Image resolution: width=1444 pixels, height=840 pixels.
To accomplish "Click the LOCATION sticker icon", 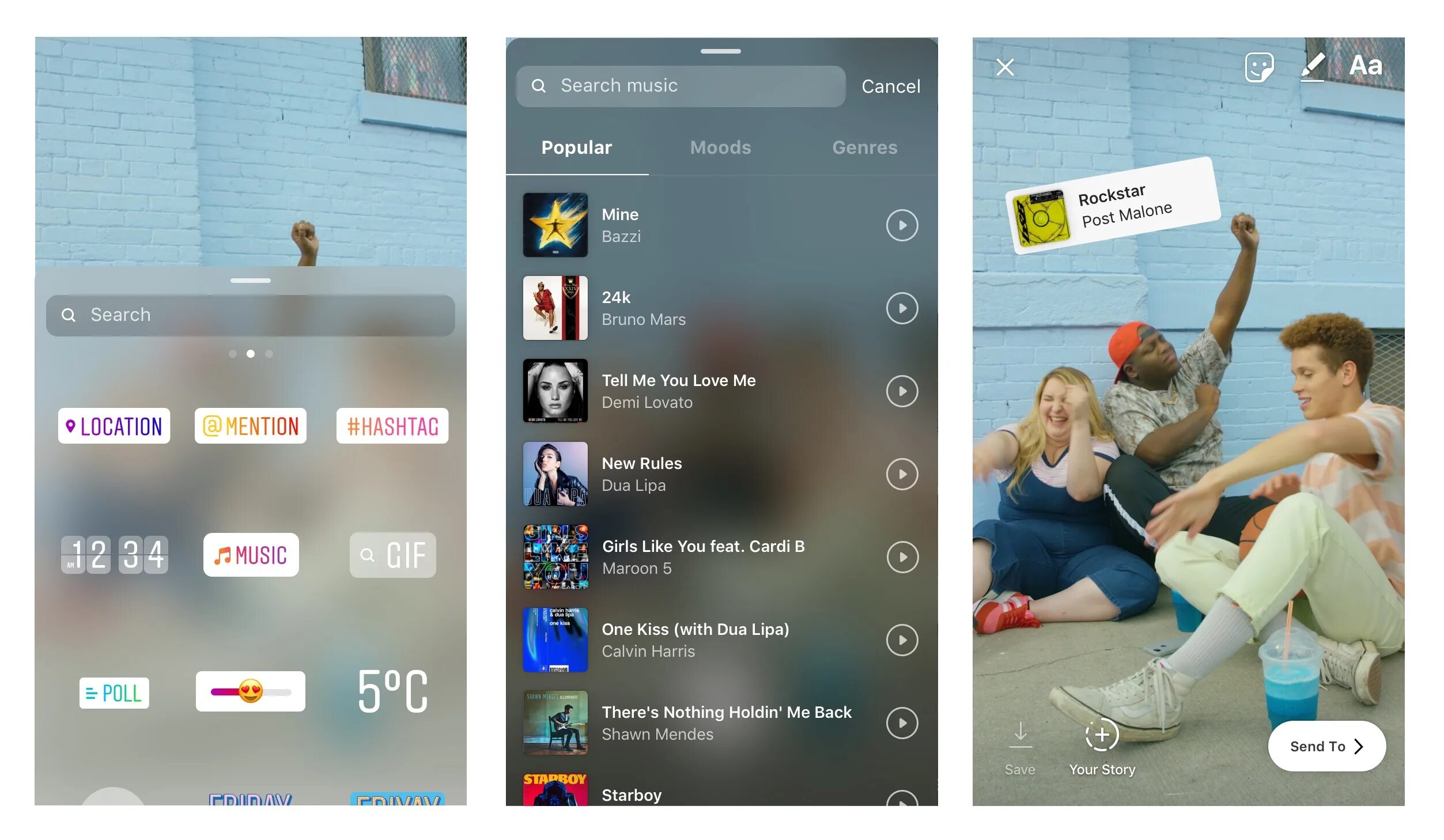I will [x=113, y=425].
